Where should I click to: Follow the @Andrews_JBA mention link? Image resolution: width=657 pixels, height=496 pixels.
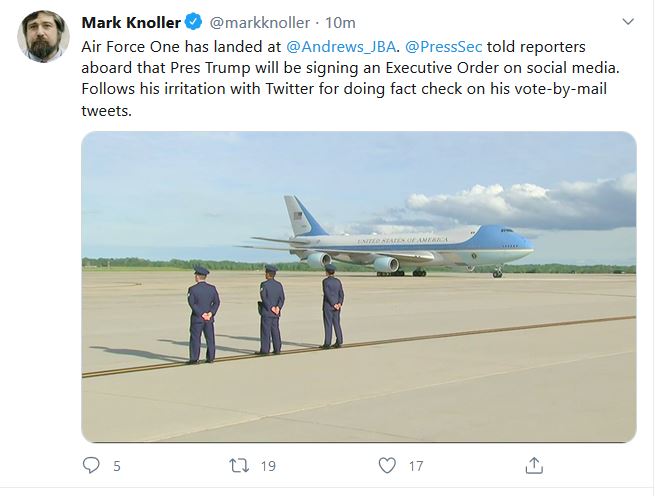pos(339,47)
